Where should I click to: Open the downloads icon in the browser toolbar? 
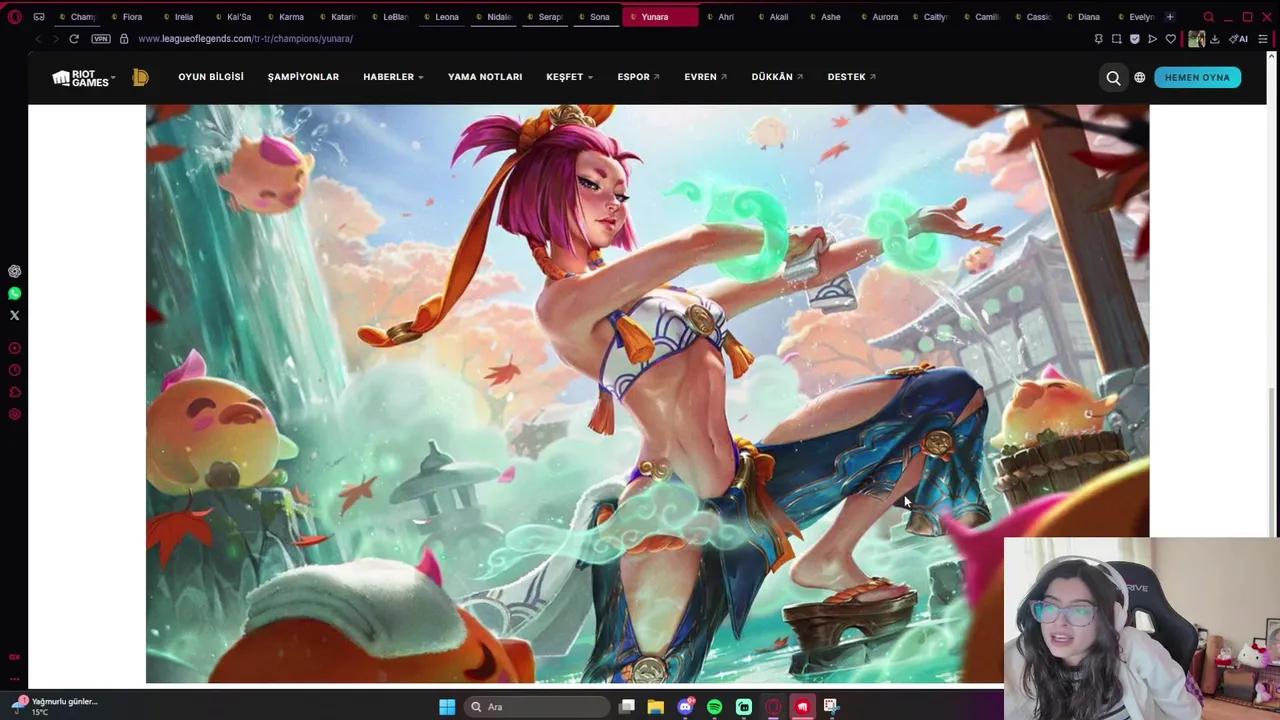click(1214, 38)
